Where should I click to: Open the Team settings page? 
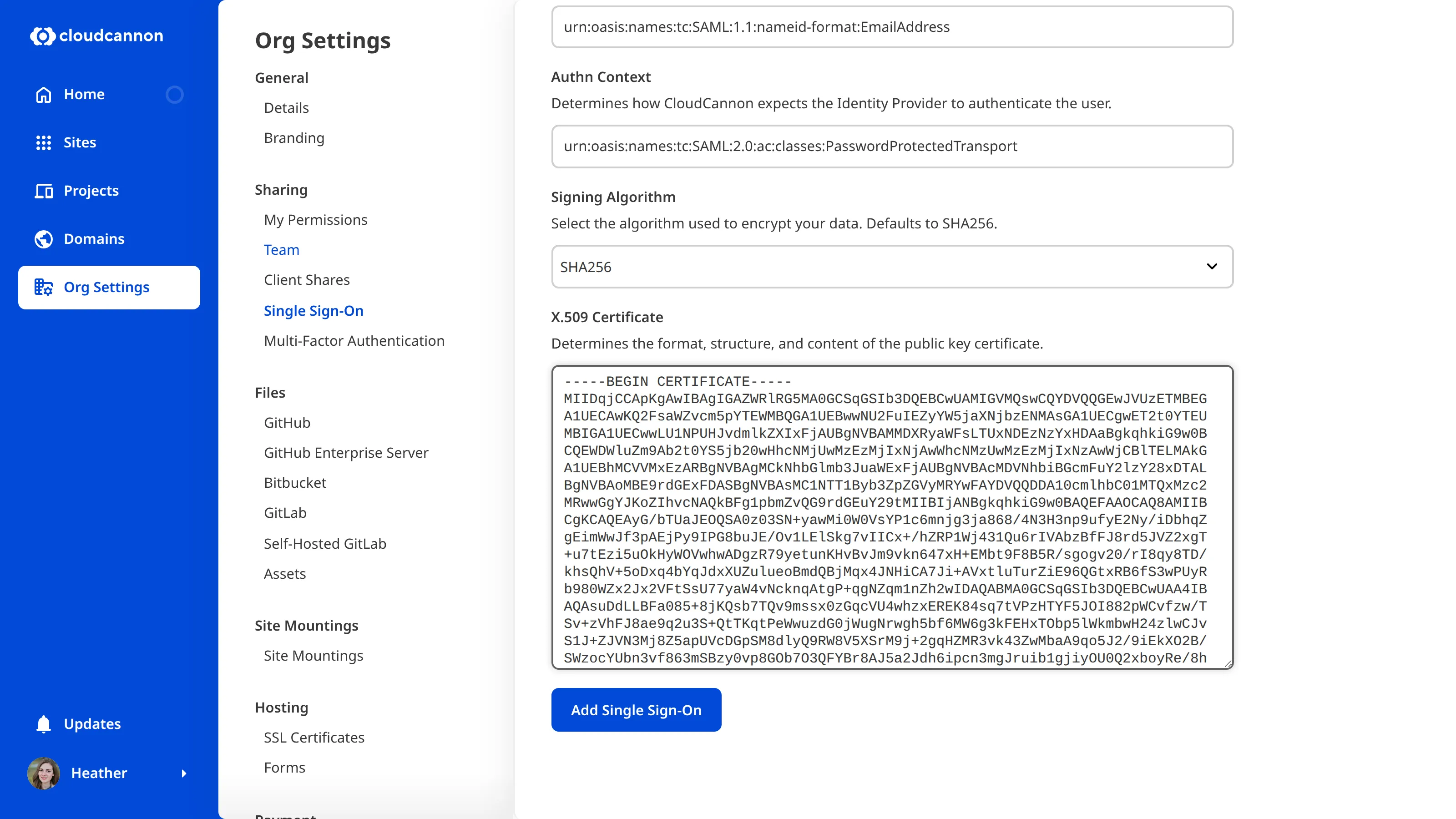point(281,249)
